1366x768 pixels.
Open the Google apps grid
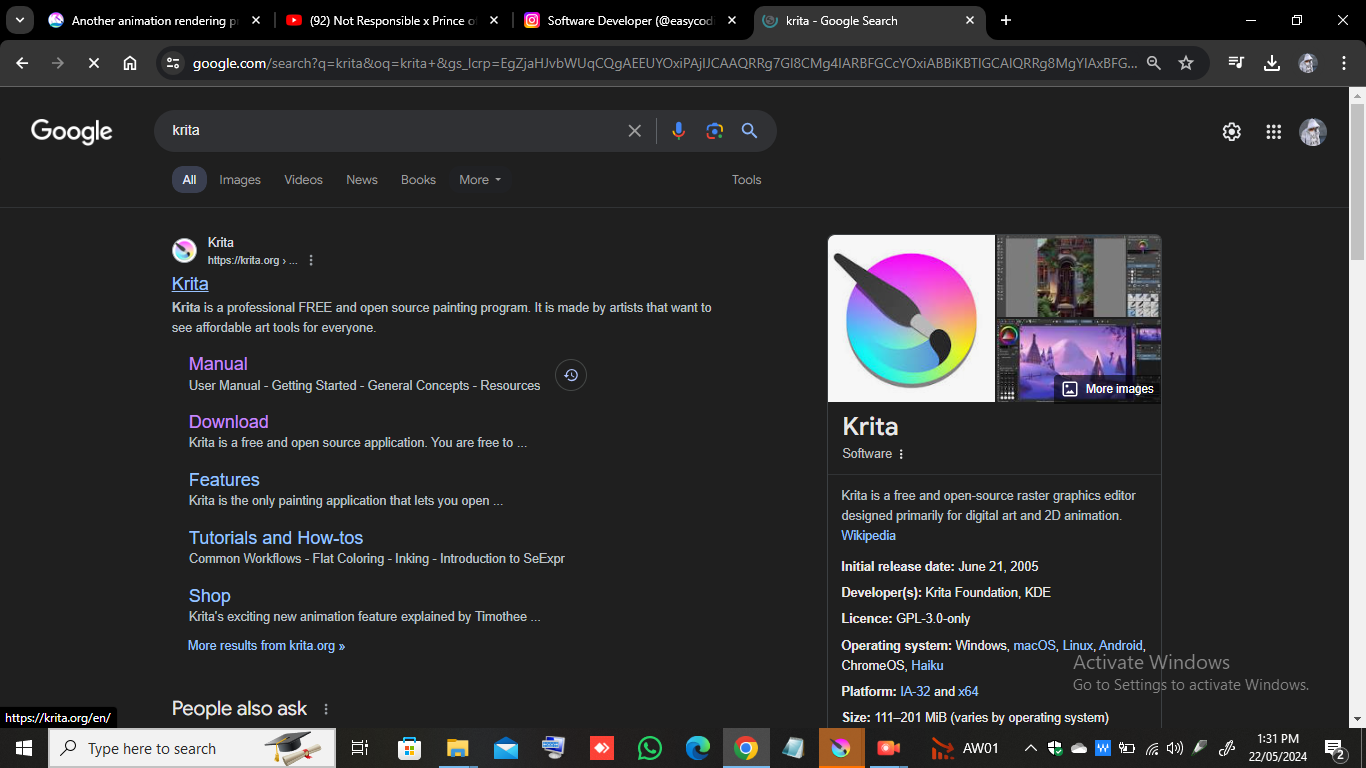click(1273, 132)
